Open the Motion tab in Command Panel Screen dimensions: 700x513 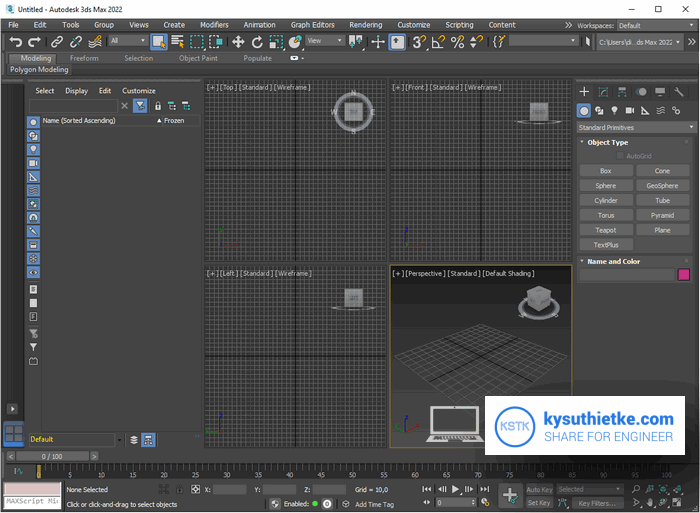(641, 92)
